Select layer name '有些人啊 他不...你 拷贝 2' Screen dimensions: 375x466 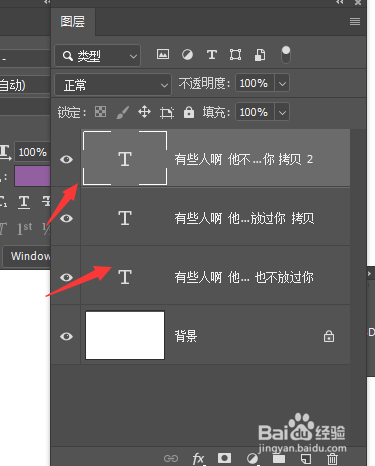tap(244, 159)
